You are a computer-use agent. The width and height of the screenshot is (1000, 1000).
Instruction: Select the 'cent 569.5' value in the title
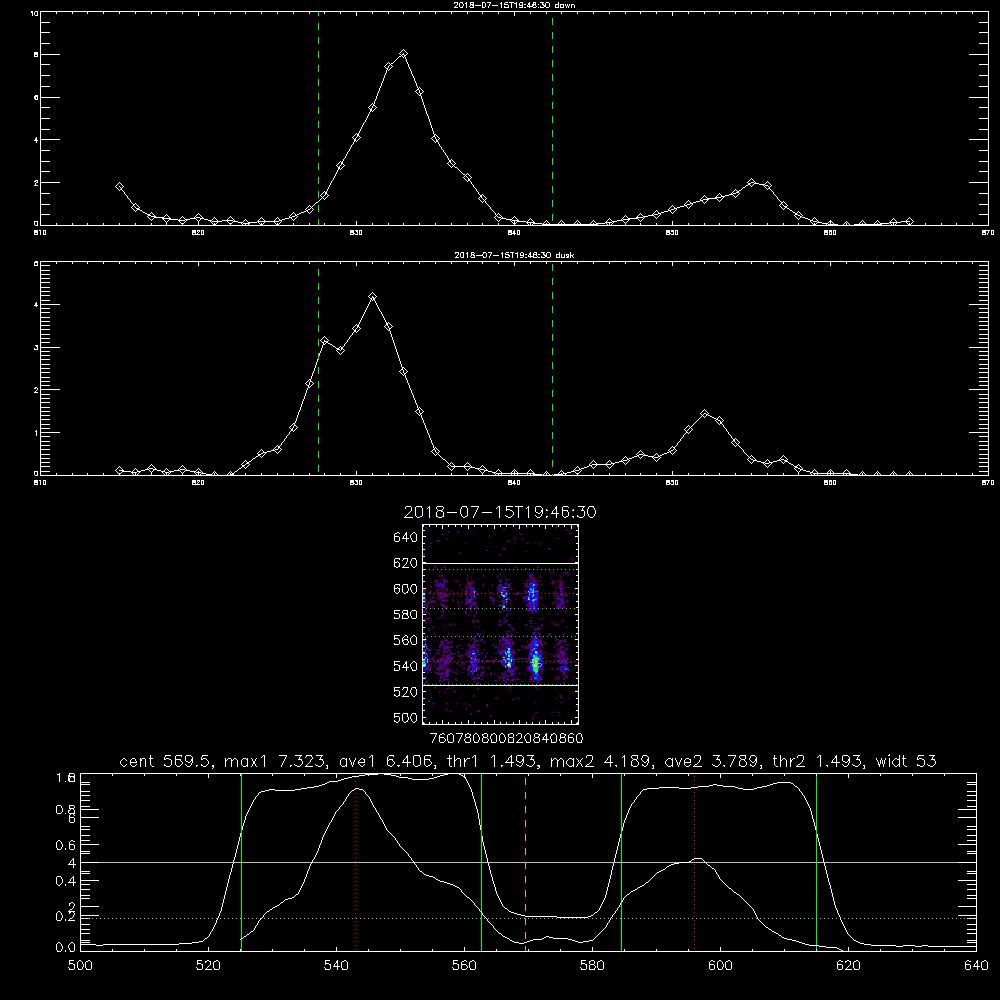tap(165, 761)
